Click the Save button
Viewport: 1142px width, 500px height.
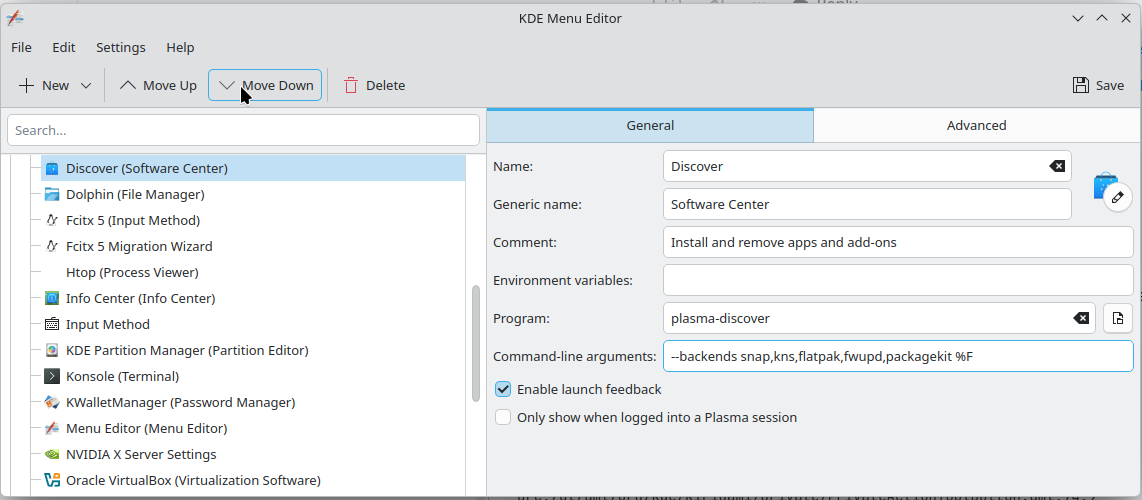(x=1098, y=85)
